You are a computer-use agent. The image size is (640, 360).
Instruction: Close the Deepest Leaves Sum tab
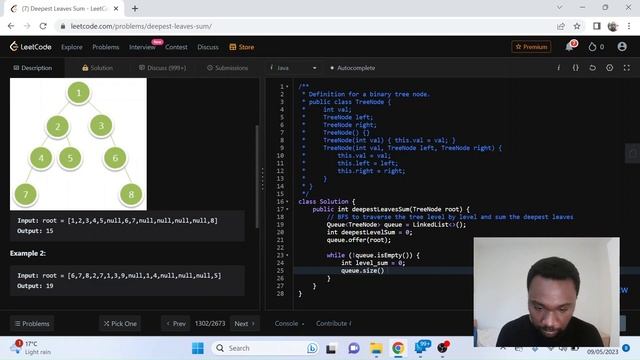tap(116, 8)
